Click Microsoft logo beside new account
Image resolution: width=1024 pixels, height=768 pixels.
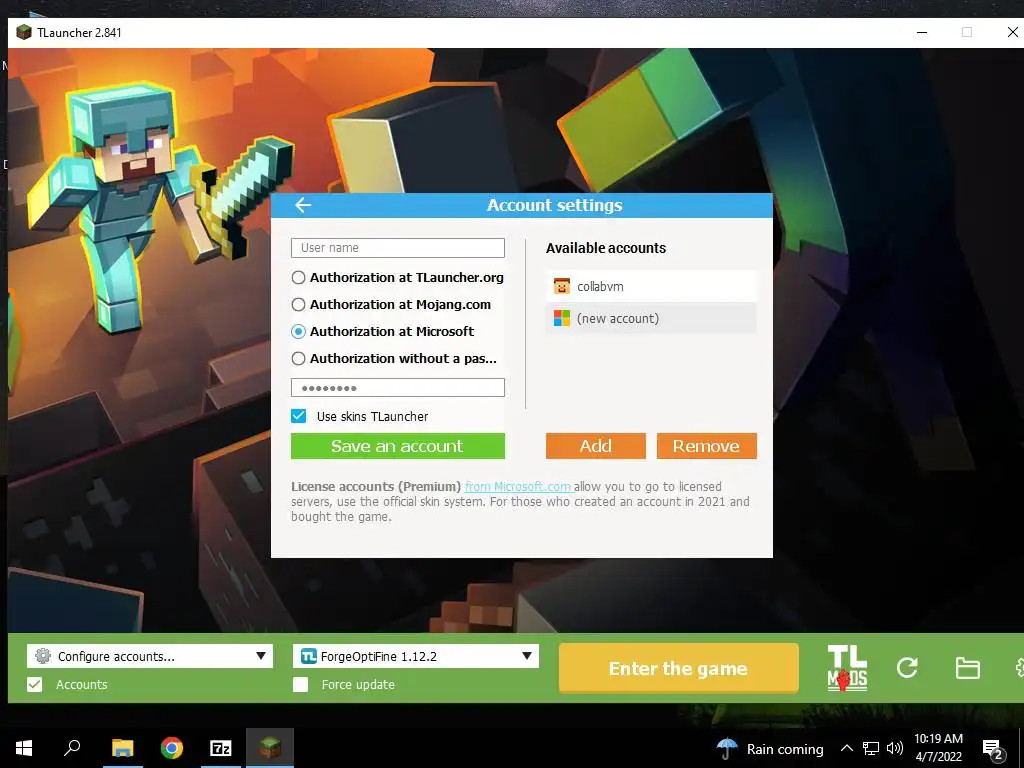click(x=562, y=319)
